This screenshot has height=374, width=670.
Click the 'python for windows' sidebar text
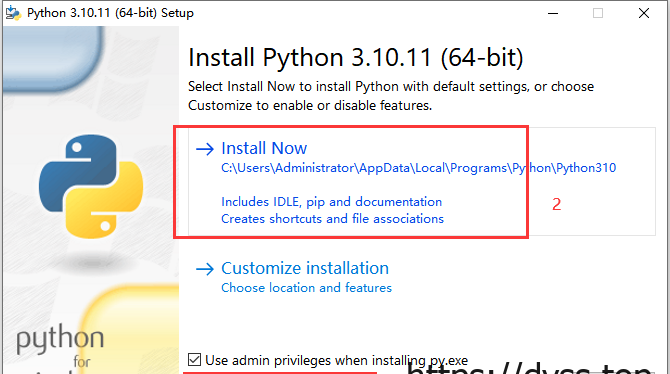point(60,347)
